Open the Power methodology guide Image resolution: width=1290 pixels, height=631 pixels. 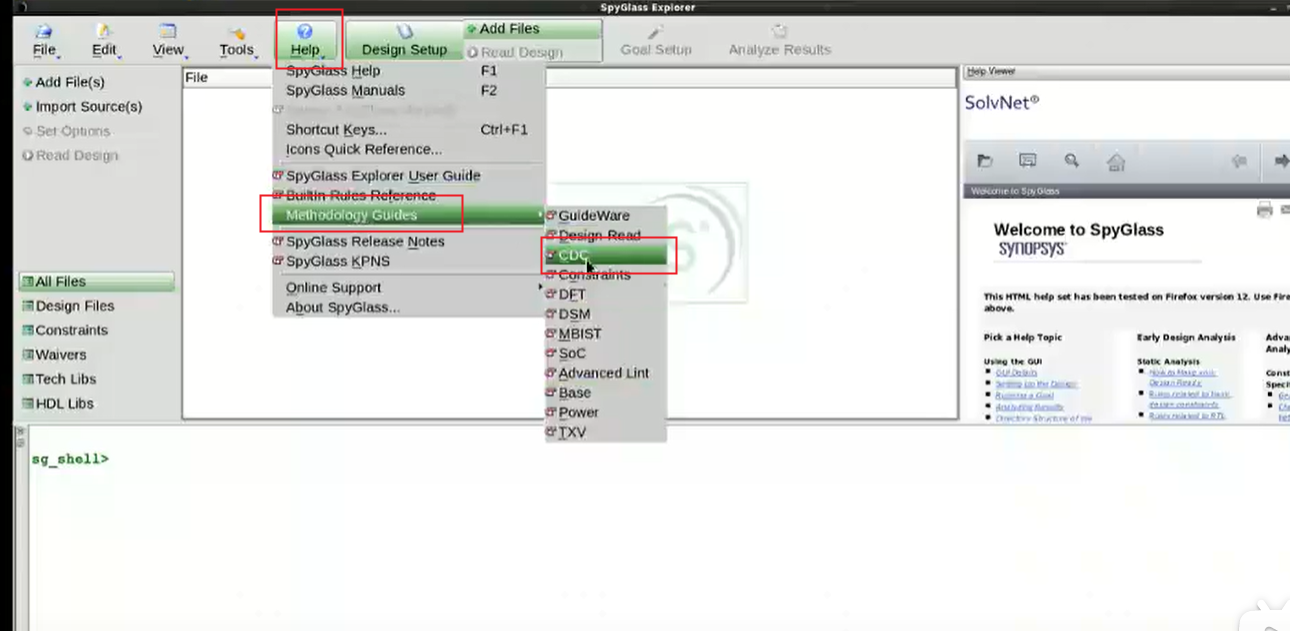pos(605,412)
